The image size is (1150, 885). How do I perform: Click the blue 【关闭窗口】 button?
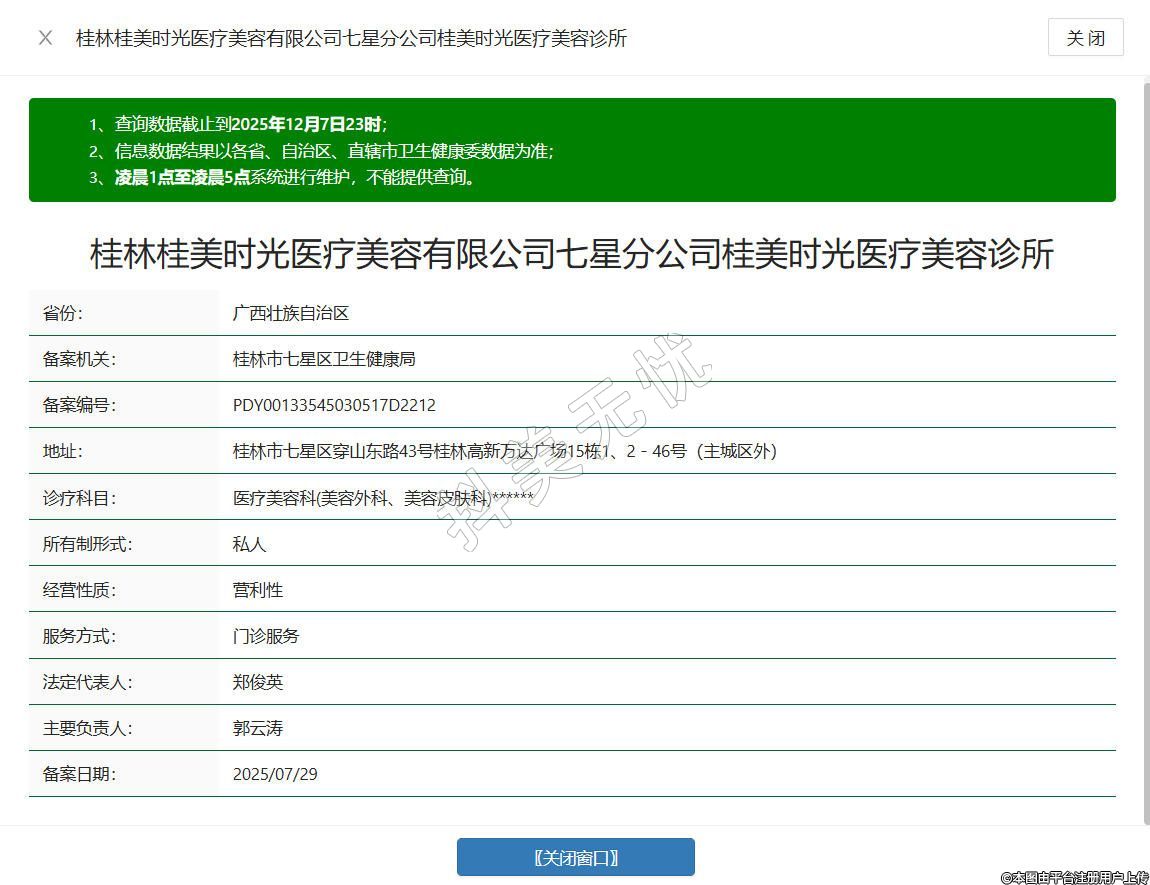click(575, 857)
